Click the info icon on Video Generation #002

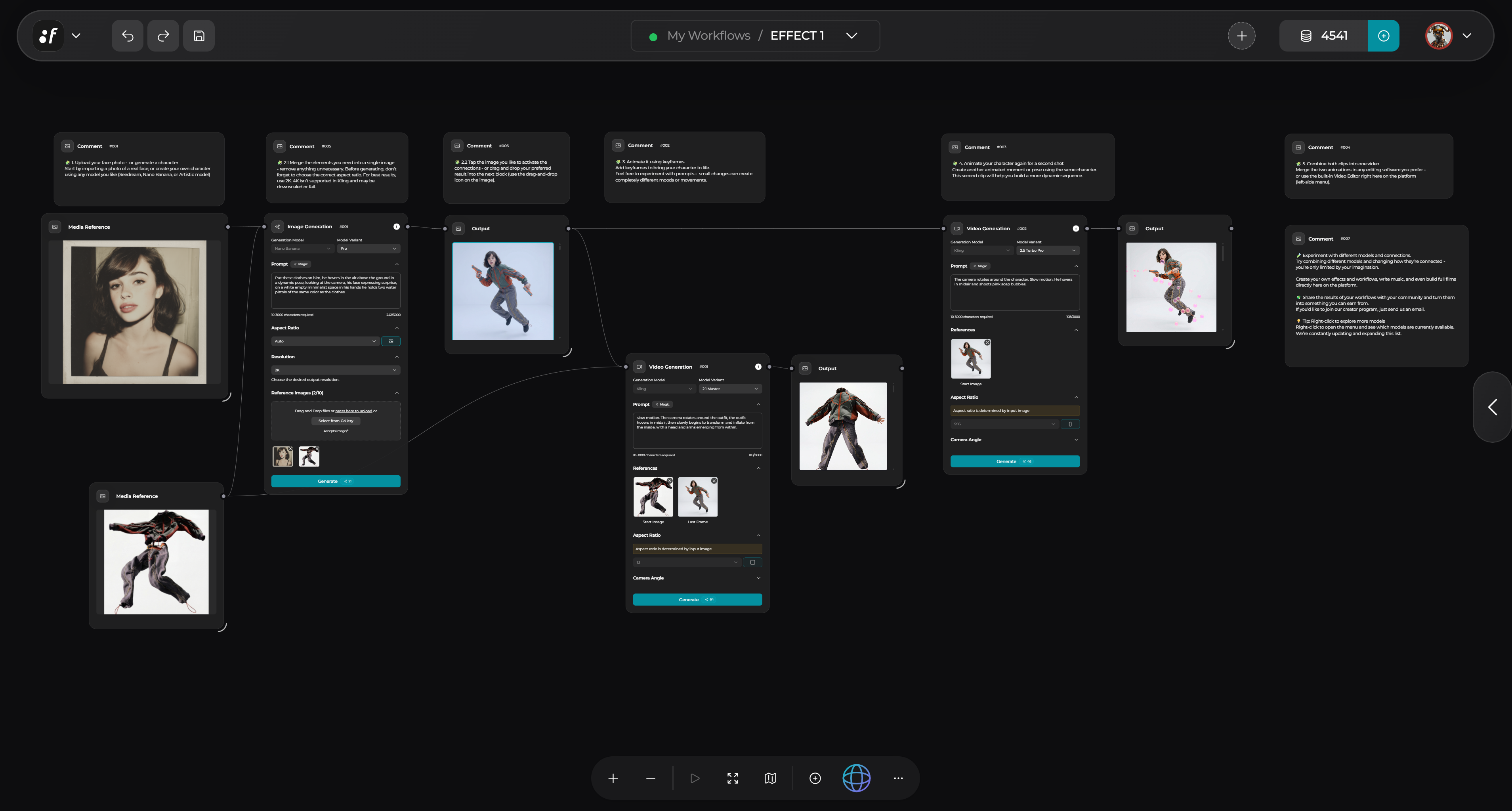(1075, 228)
